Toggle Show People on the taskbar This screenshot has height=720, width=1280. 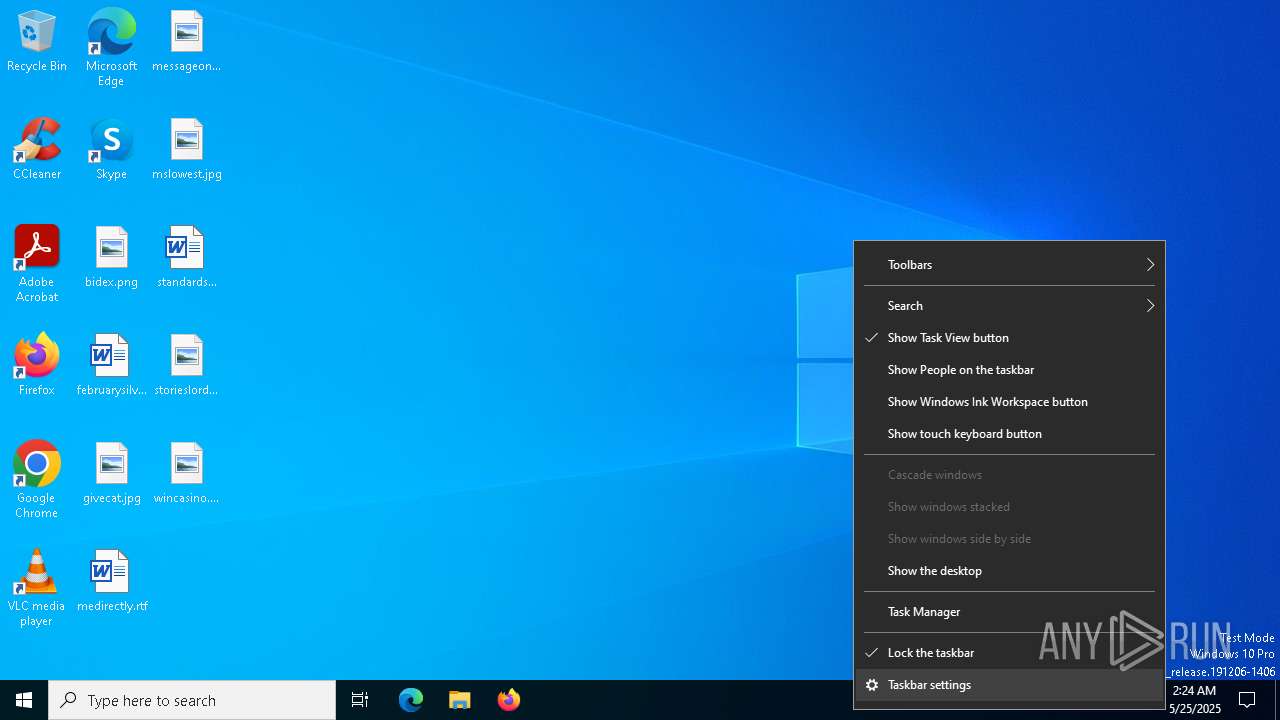click(x=1009, y=370)
